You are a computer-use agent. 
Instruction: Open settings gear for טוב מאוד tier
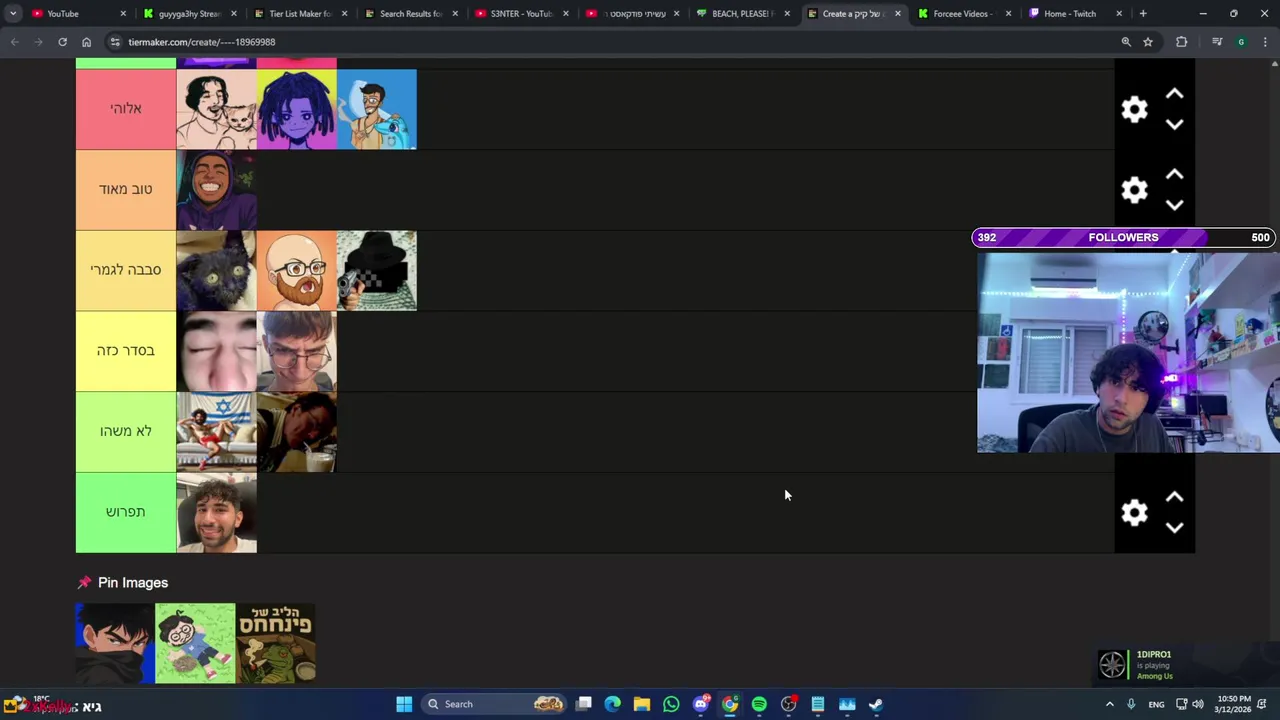point(1134,190)
